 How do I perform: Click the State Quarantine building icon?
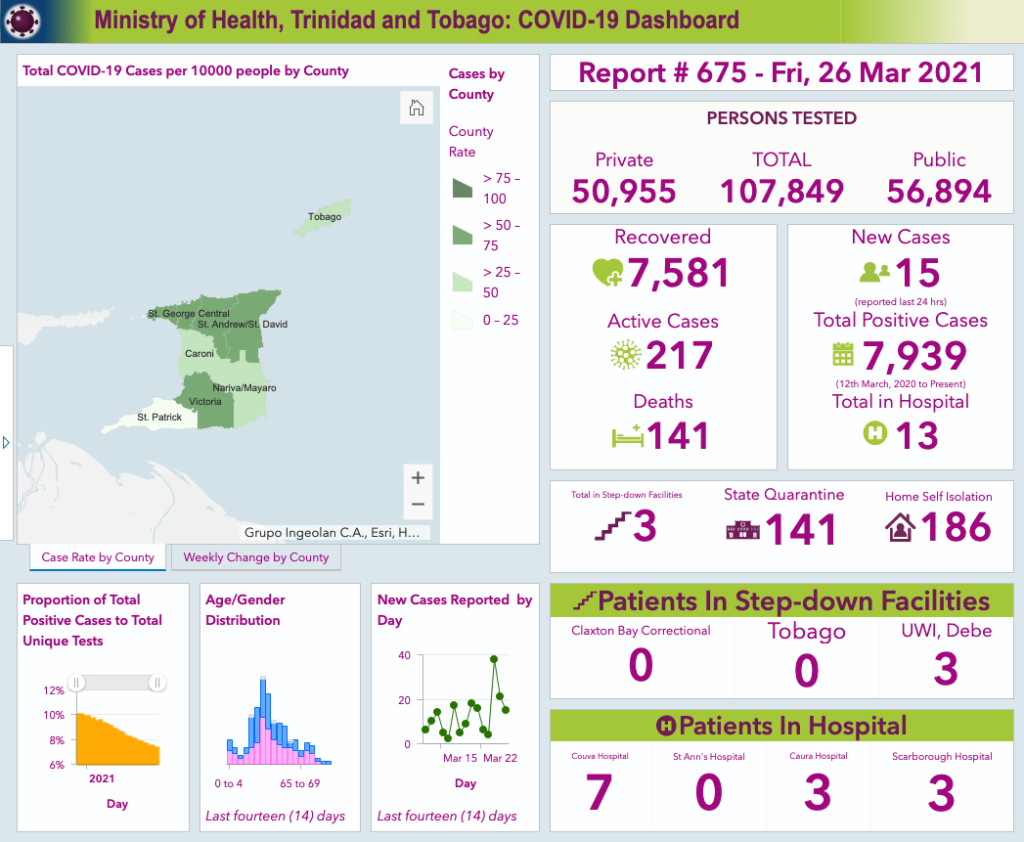[x=743, y=529]
